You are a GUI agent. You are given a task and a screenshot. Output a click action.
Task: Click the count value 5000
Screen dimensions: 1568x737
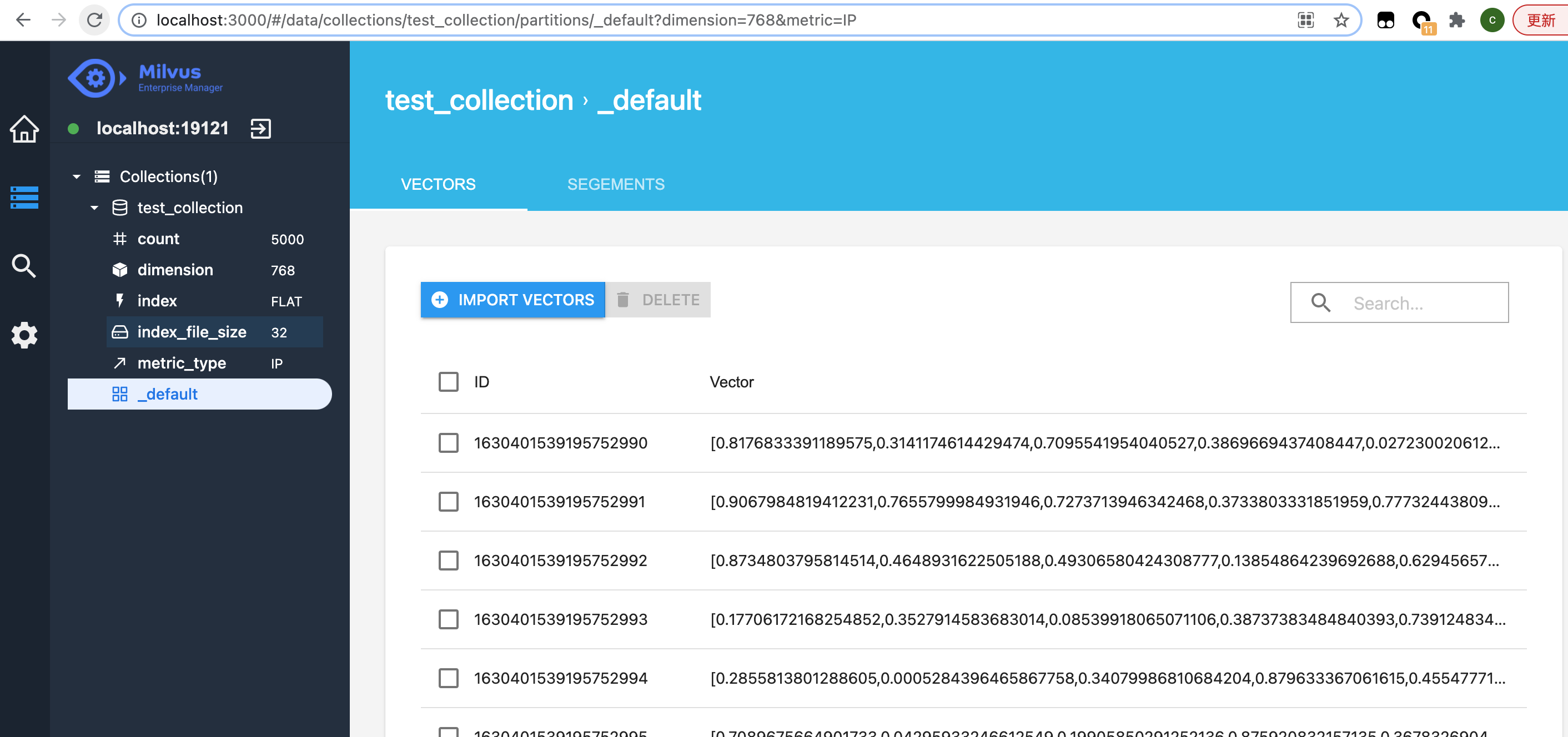pyautogui.click(x=287, y=239)
